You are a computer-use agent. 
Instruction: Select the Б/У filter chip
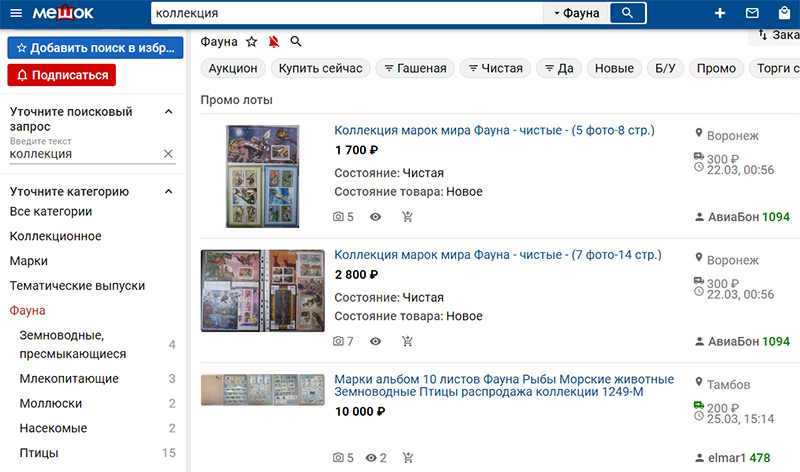[x=665, y=68]
